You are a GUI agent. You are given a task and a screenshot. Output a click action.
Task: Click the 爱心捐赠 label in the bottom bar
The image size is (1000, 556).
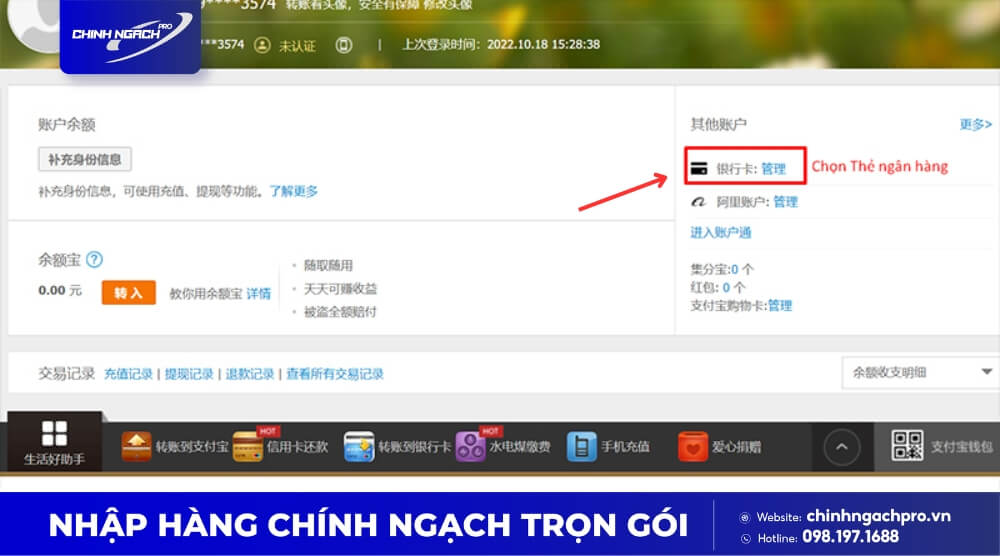pos(737,447)
